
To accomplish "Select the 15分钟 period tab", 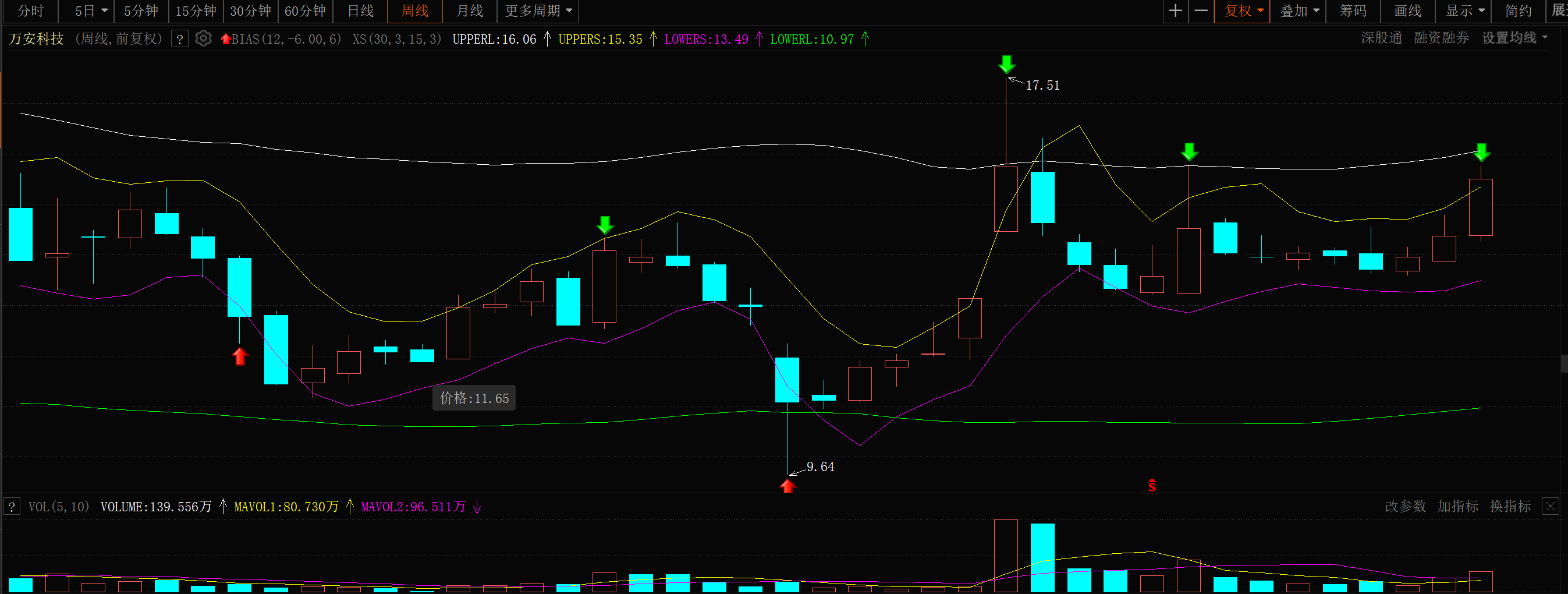I will click(196, 11).
